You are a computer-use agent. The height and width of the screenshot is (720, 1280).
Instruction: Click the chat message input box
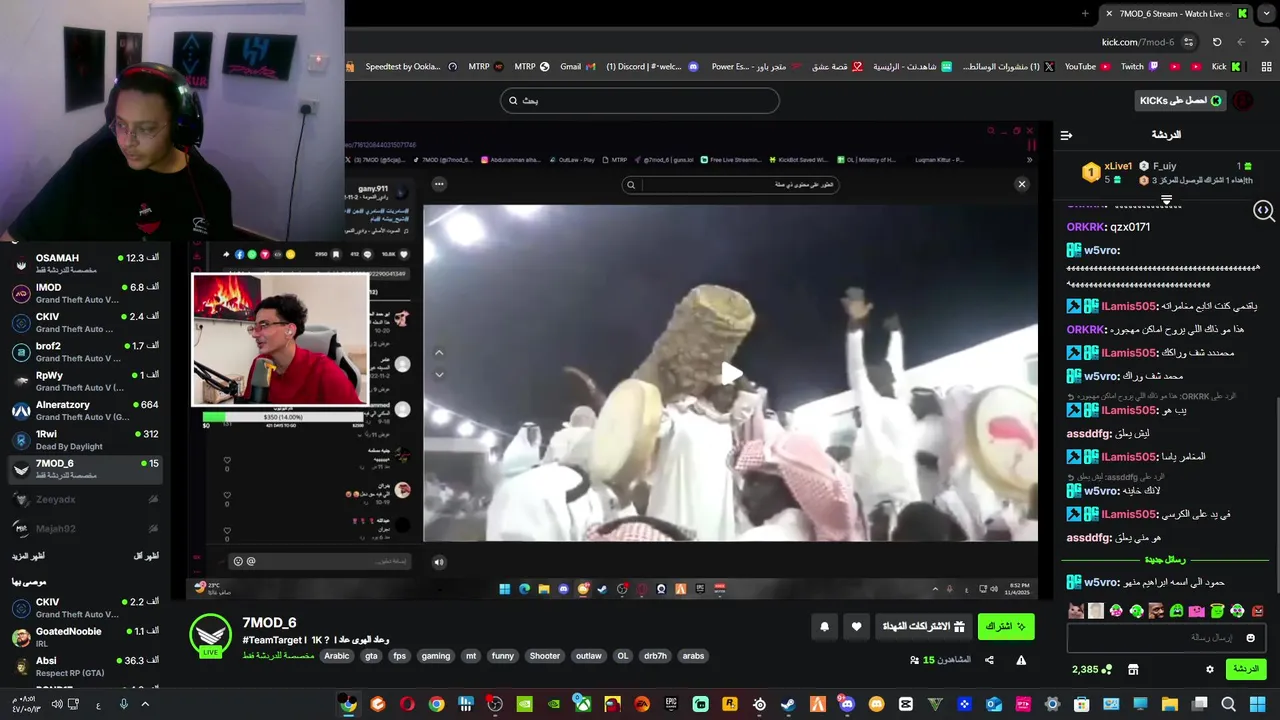[x=1166, y=637]
